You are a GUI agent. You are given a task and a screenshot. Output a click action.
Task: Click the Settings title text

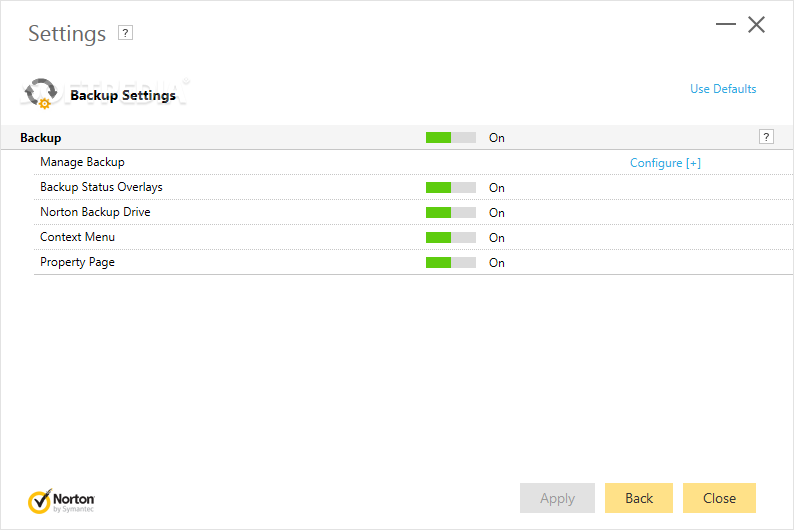click(67, 33)
